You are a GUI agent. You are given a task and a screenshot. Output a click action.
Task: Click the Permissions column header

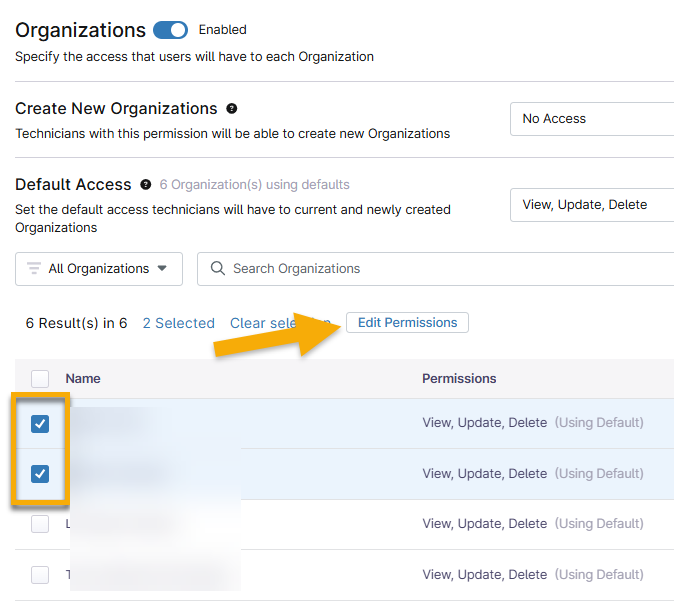point(459,378)
